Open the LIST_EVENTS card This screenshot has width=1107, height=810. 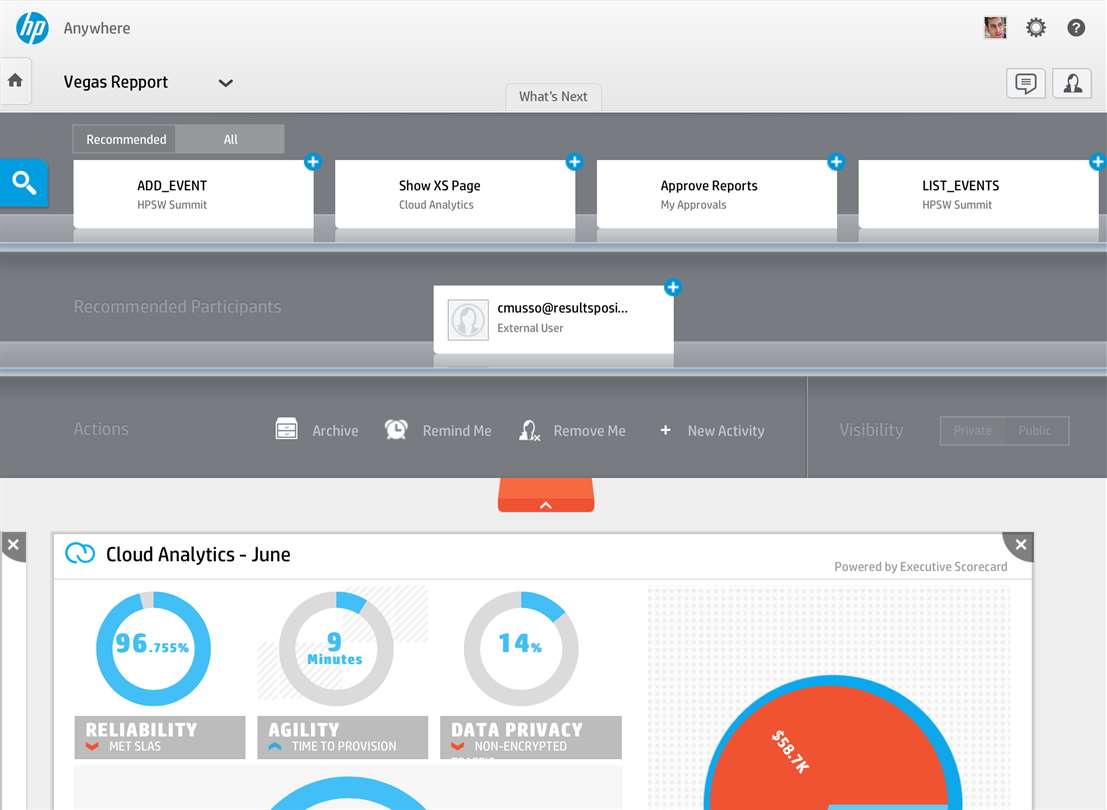click(x=979, y=193)
